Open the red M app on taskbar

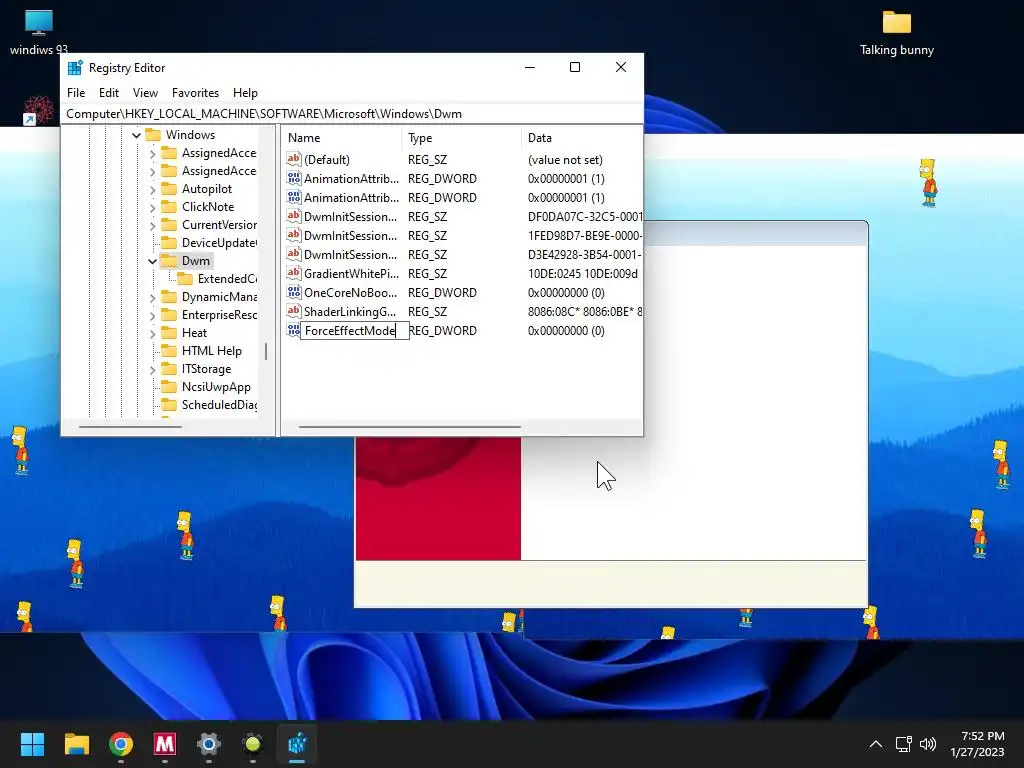pos(165,744)
